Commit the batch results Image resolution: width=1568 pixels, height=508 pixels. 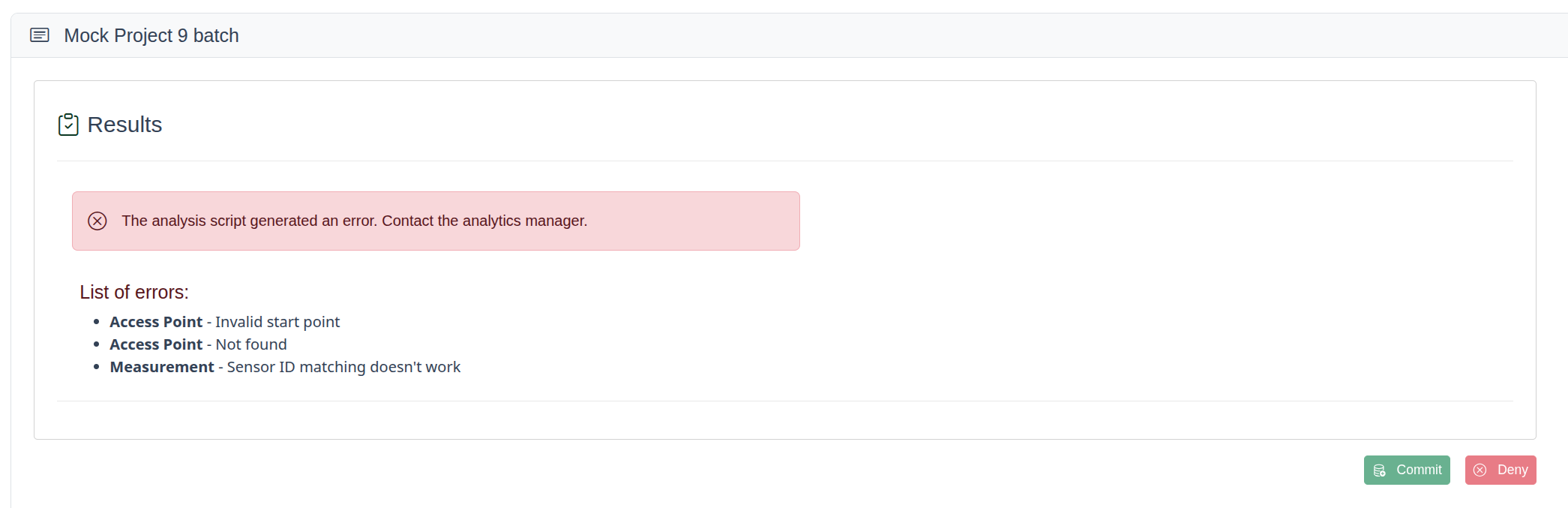[1407, 470]
